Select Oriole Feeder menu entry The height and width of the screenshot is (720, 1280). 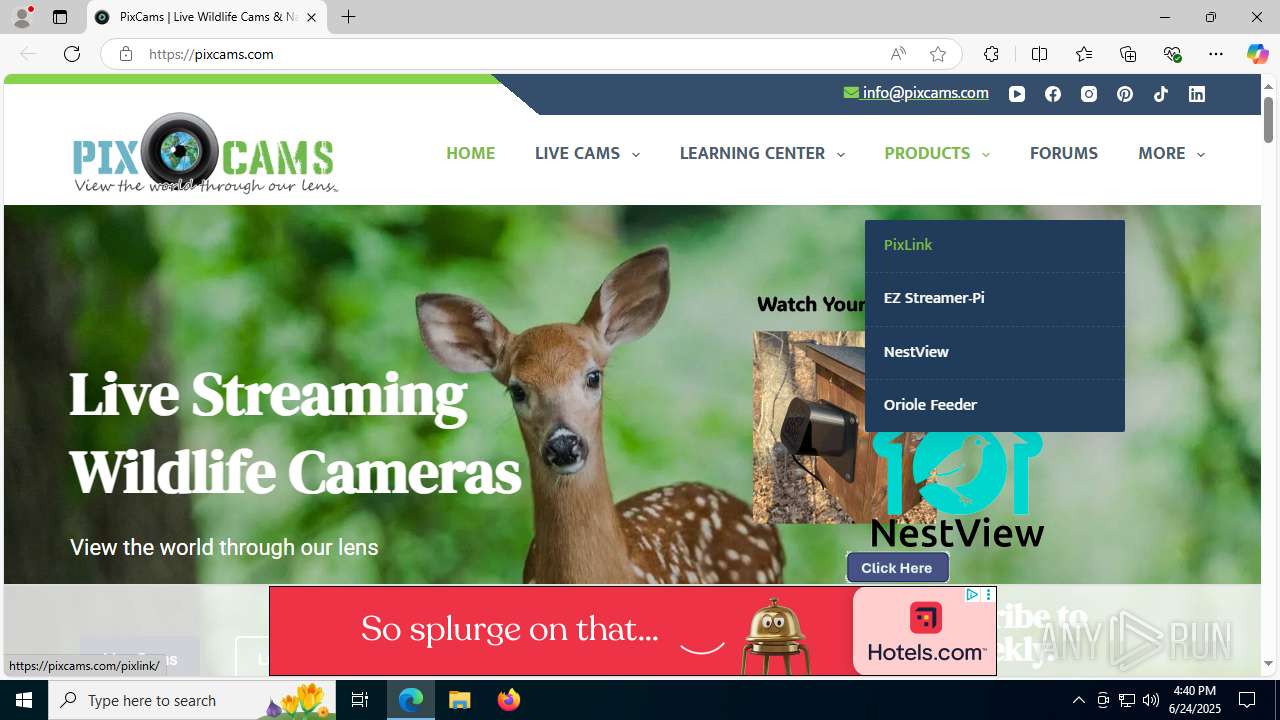coord(995,405)
